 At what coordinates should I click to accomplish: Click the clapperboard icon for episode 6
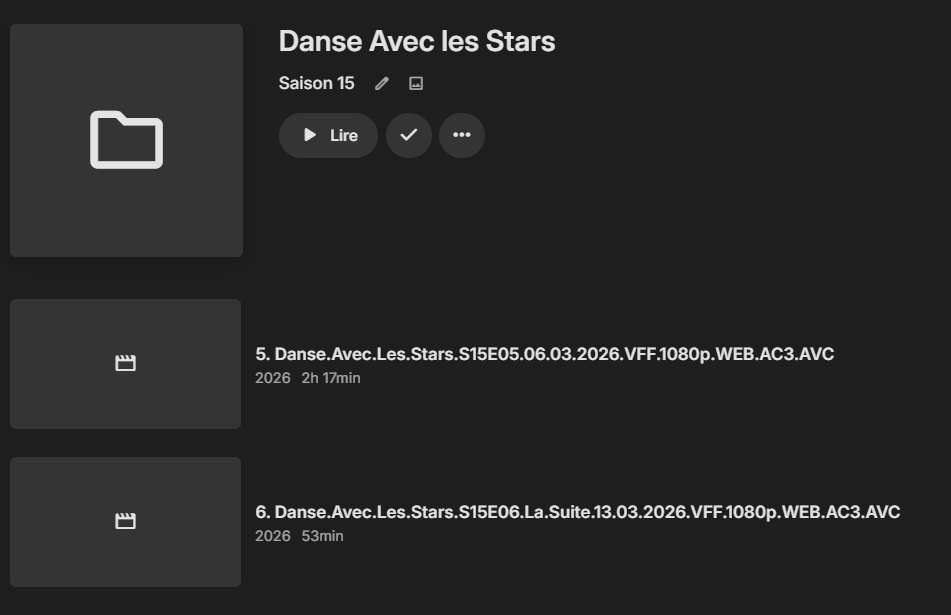pos(125,521)
